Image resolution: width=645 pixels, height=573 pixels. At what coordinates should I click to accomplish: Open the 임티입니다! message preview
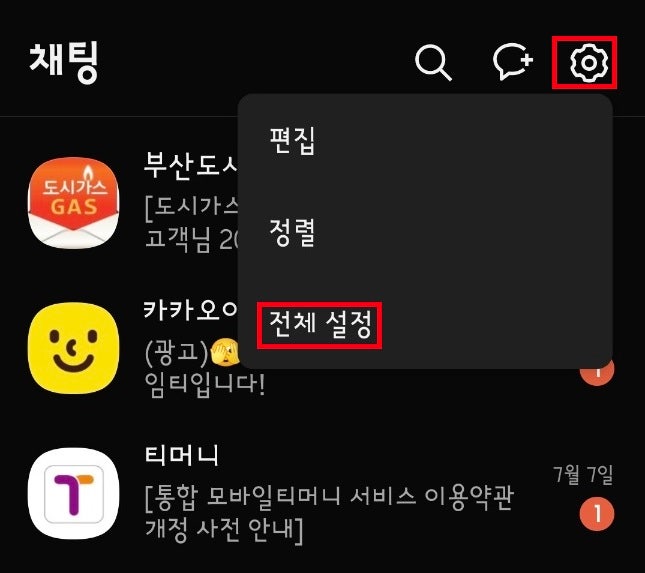coord(205,387)
